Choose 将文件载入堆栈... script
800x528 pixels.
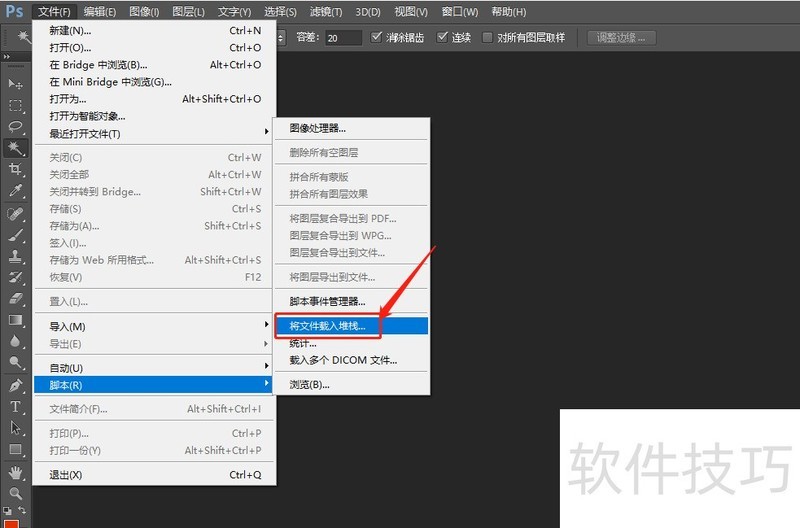pos(351,326)
